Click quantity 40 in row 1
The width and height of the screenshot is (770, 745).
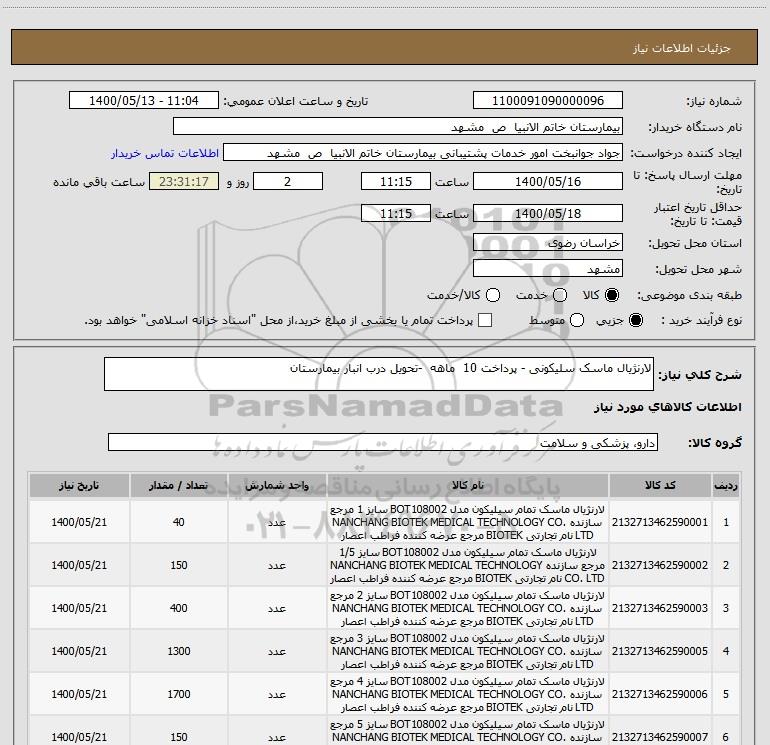tap(179, 522)
